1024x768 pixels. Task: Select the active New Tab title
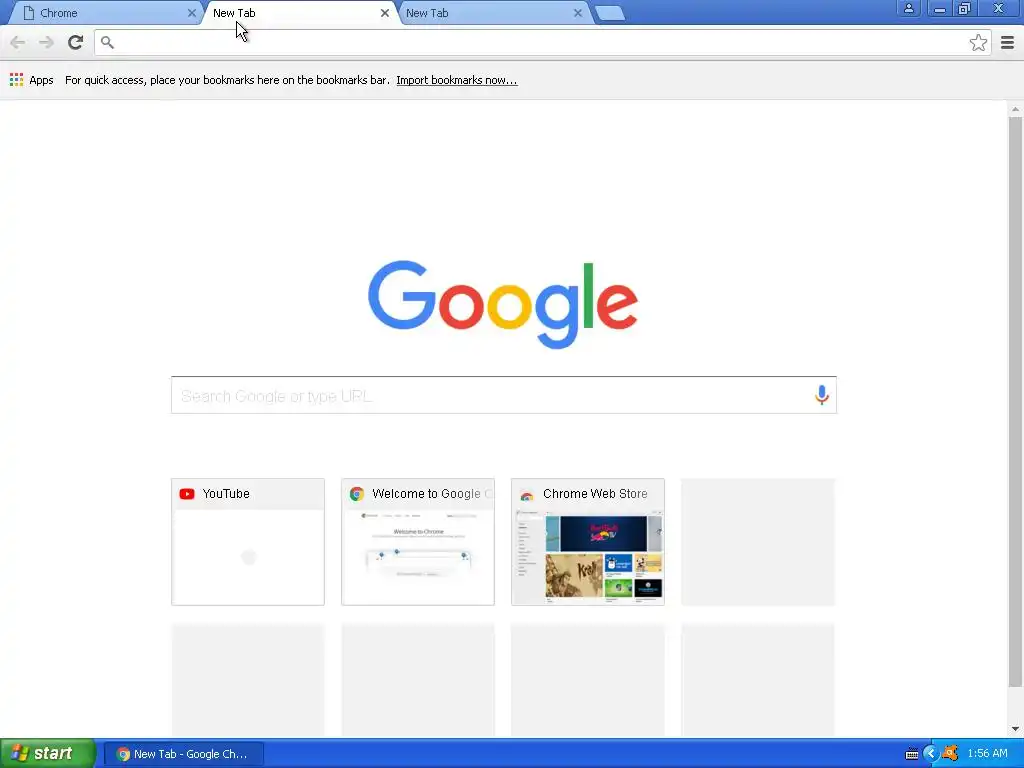coord(234,13)
